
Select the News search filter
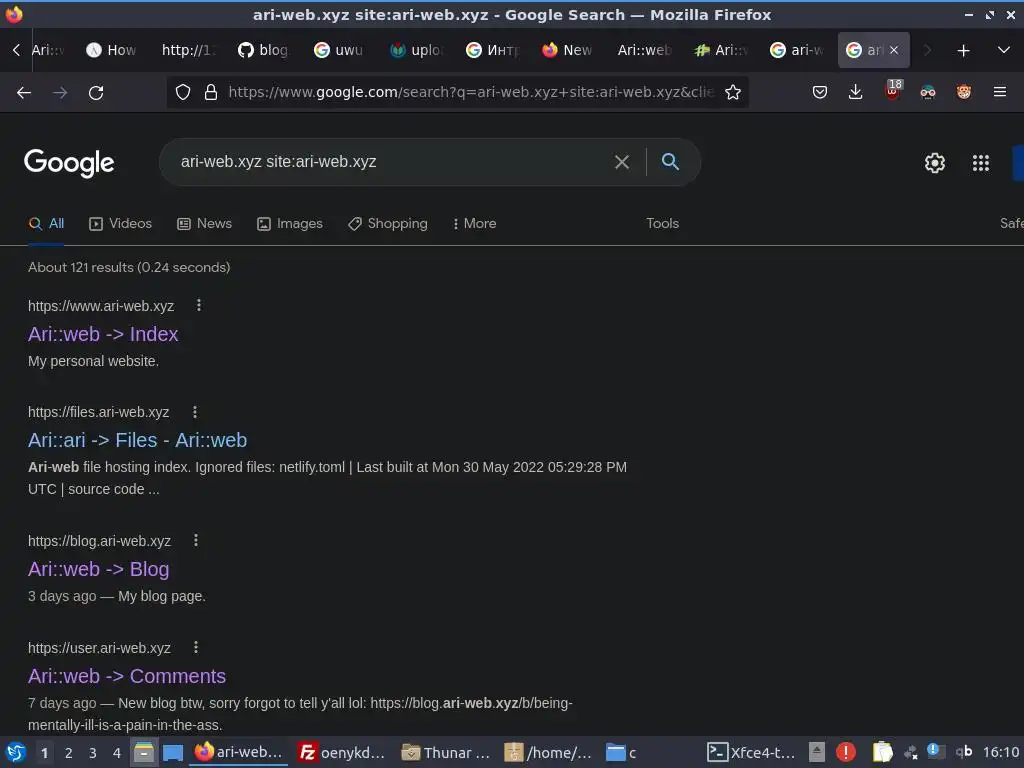(204, 223)
